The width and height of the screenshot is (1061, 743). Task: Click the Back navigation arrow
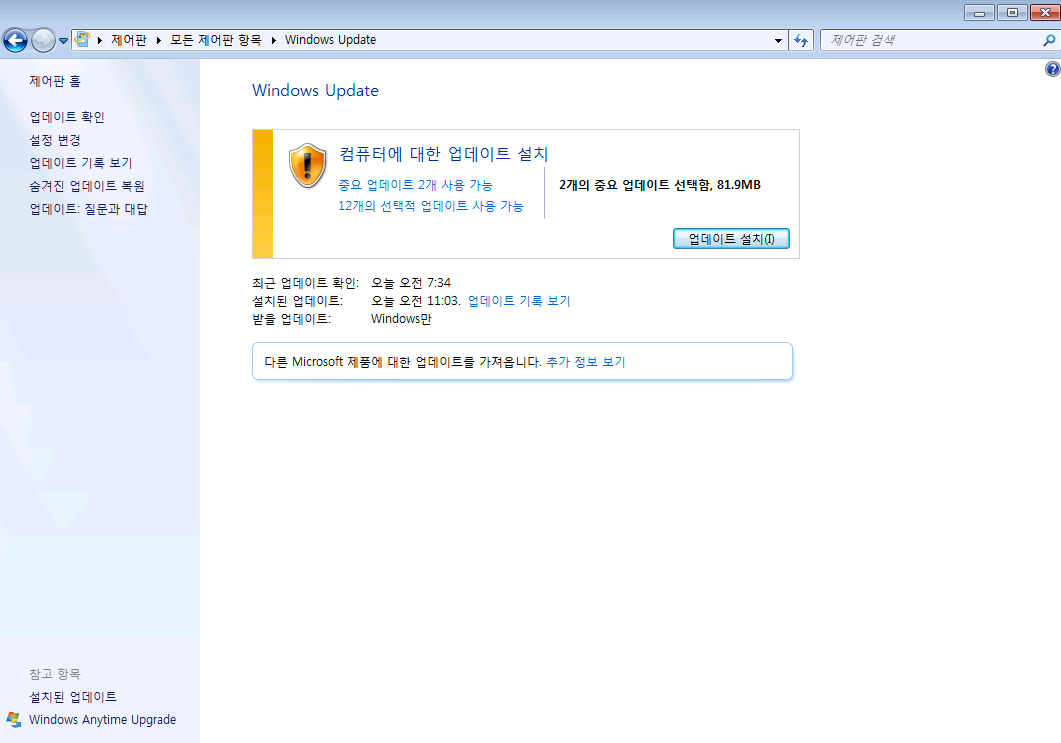pos(16,41)
